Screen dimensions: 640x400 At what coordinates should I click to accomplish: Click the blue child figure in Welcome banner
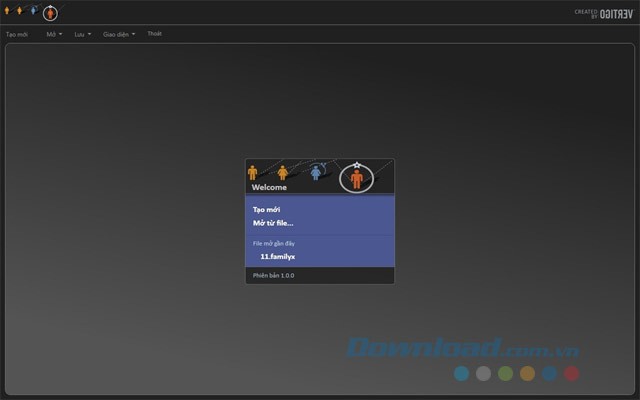point(316,172)
